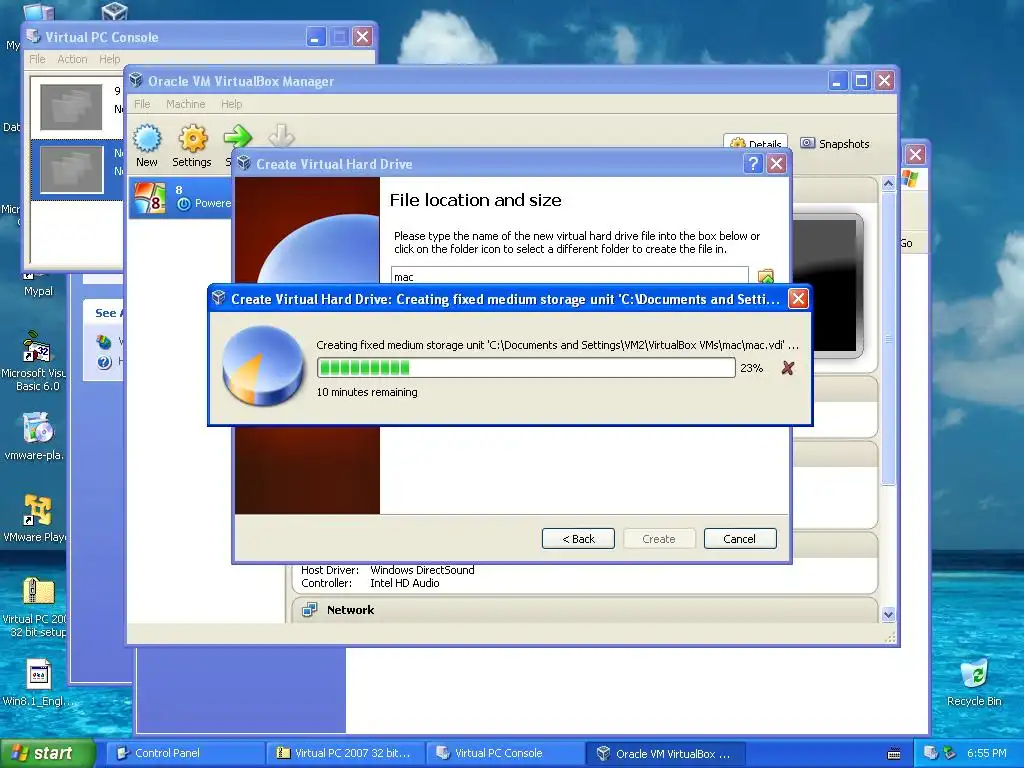Click the 'Intel HD Audio' controller value
Viewport: 1024px width, 768px height.
pos(405,583)
